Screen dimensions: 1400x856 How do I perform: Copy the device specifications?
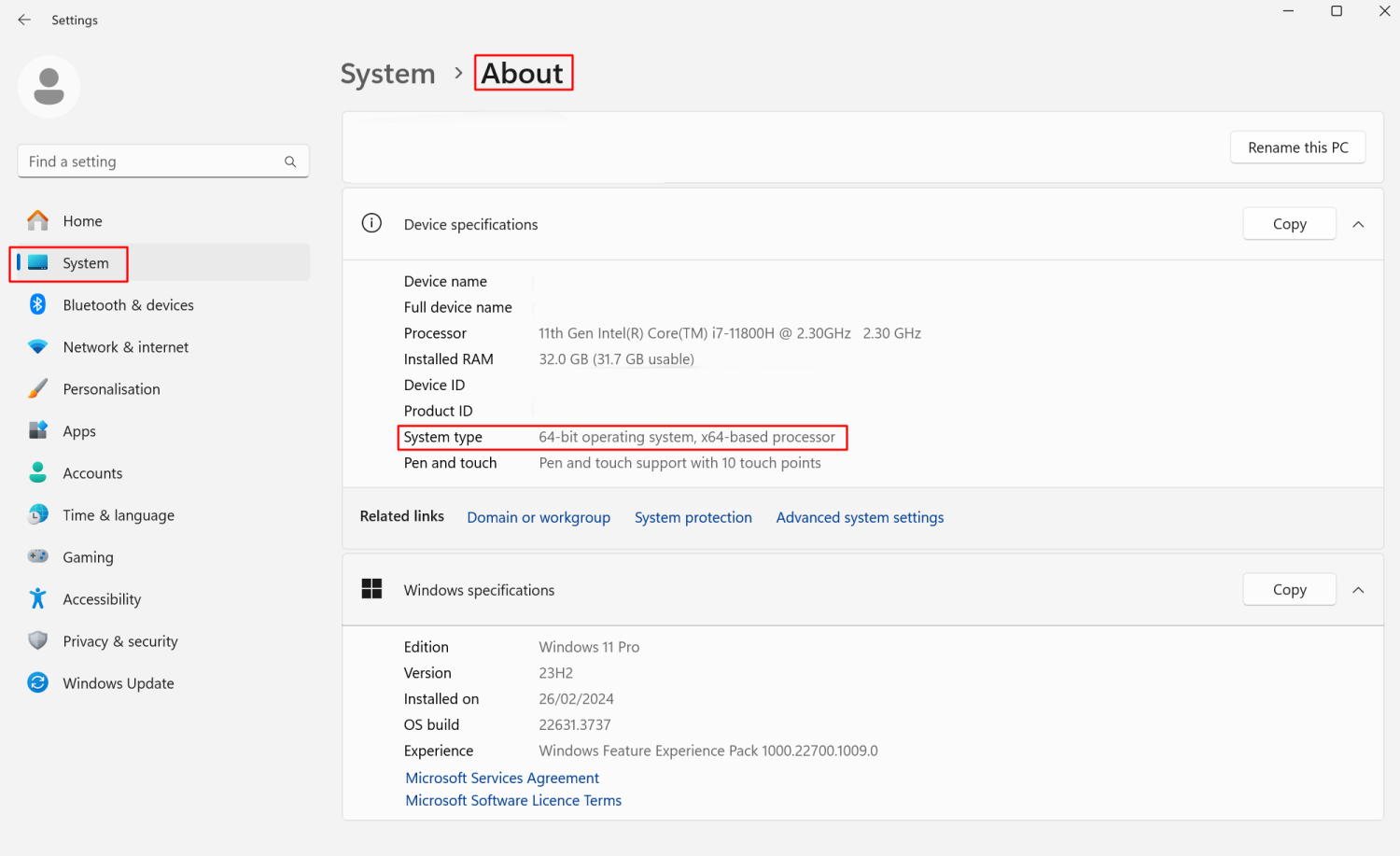click(1289, 224)
